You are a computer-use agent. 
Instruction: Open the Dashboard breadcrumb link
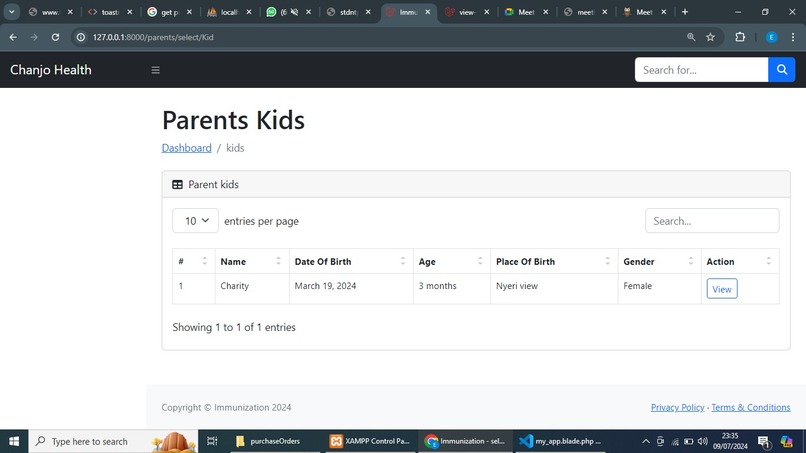tap(187, 148)
